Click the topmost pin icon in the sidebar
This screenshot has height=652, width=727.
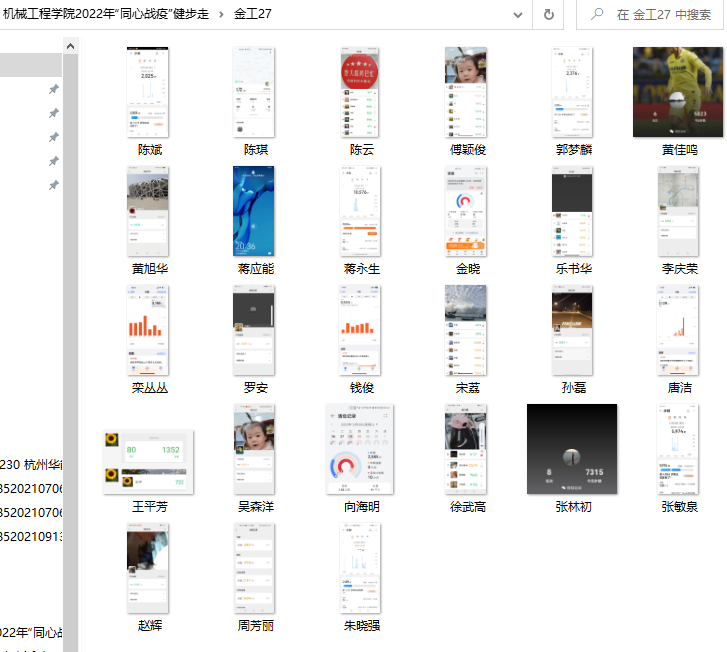click(54, 89)
